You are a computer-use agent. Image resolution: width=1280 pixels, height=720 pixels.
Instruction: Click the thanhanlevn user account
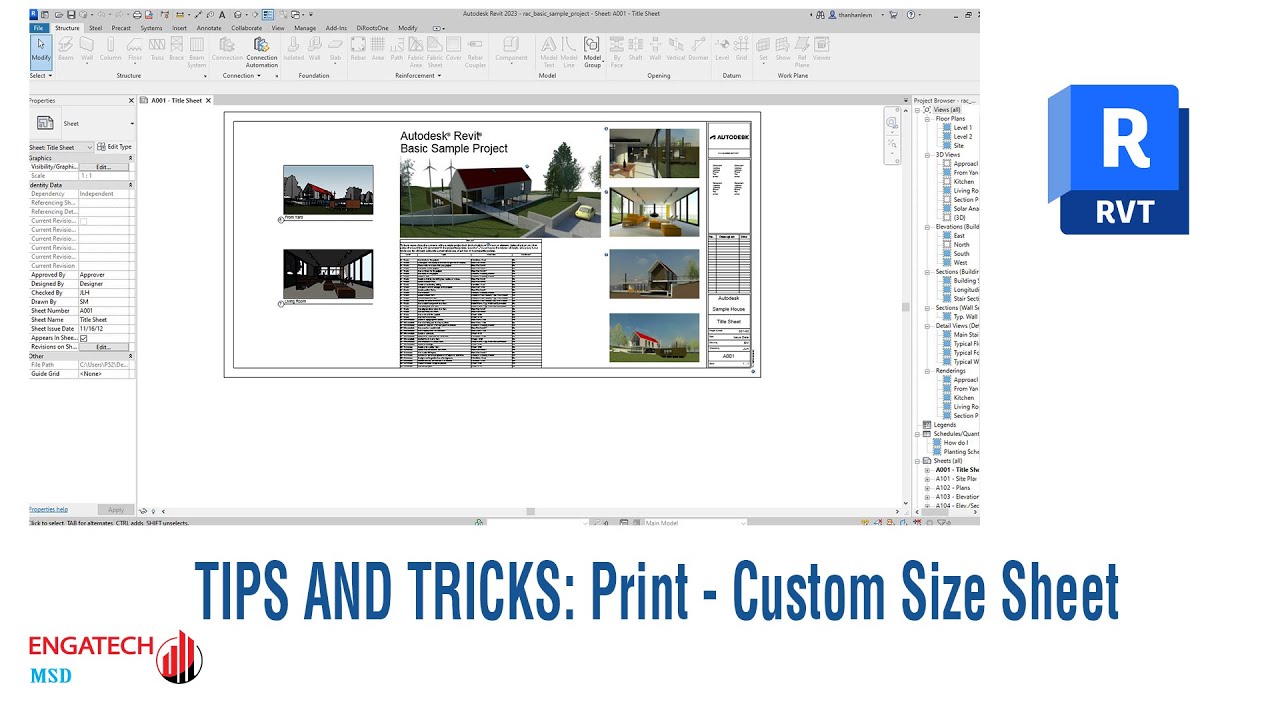853,16
